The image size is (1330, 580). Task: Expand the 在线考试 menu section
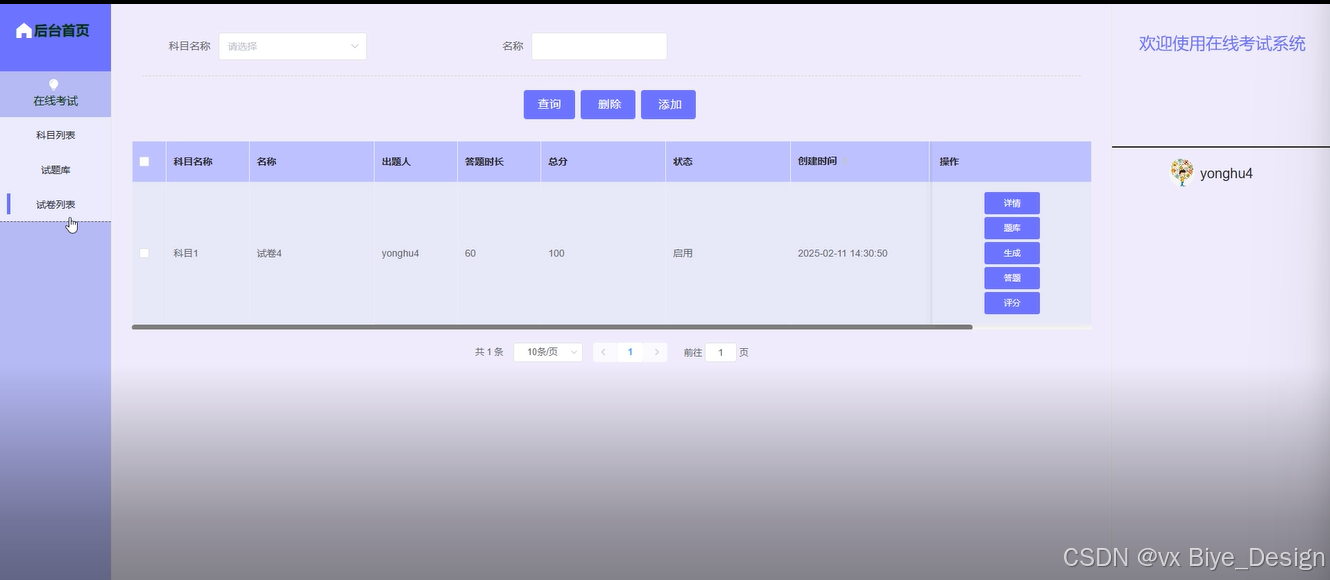[55, 101]
